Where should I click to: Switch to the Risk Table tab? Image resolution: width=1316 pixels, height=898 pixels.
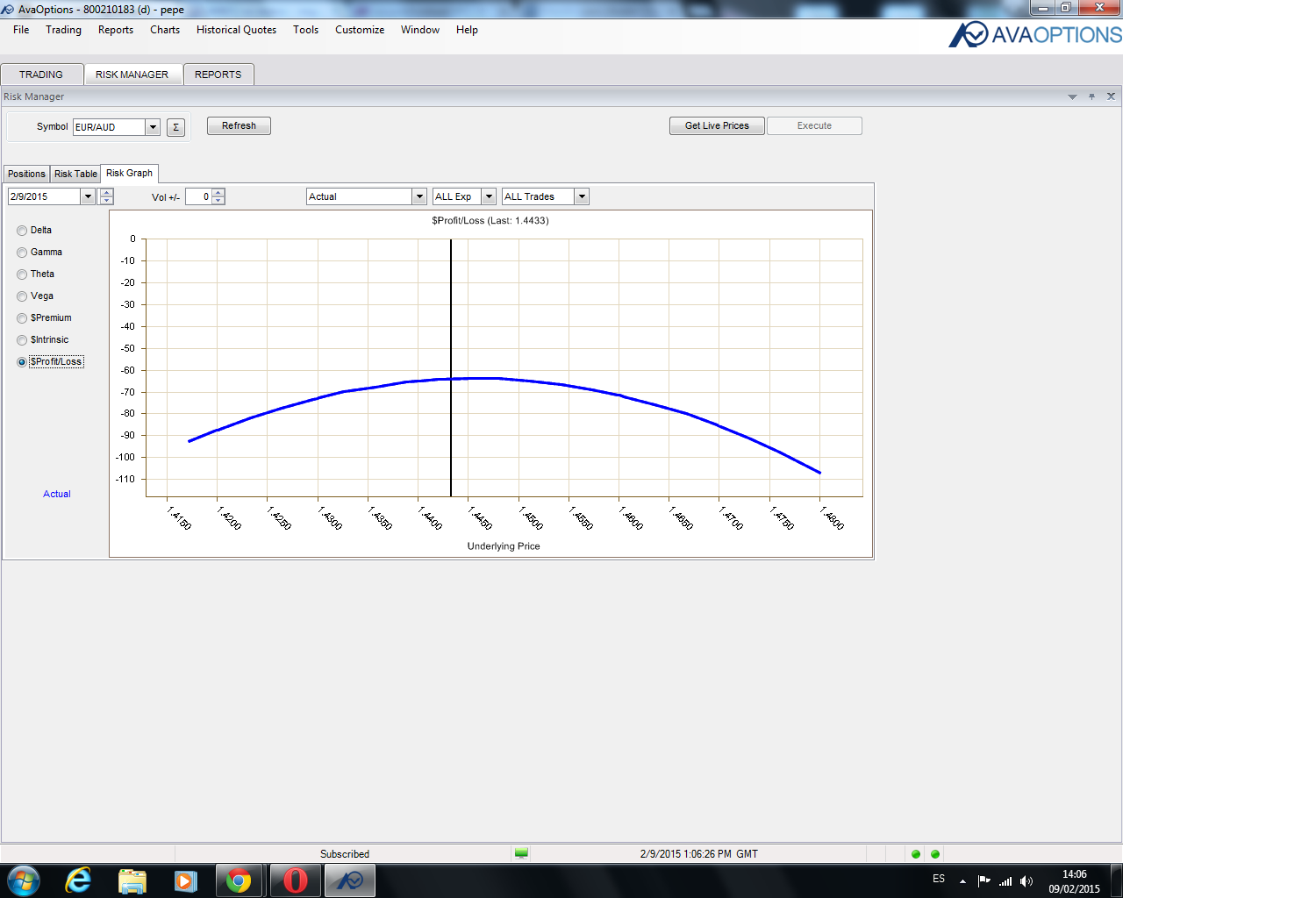click(75, 174)
